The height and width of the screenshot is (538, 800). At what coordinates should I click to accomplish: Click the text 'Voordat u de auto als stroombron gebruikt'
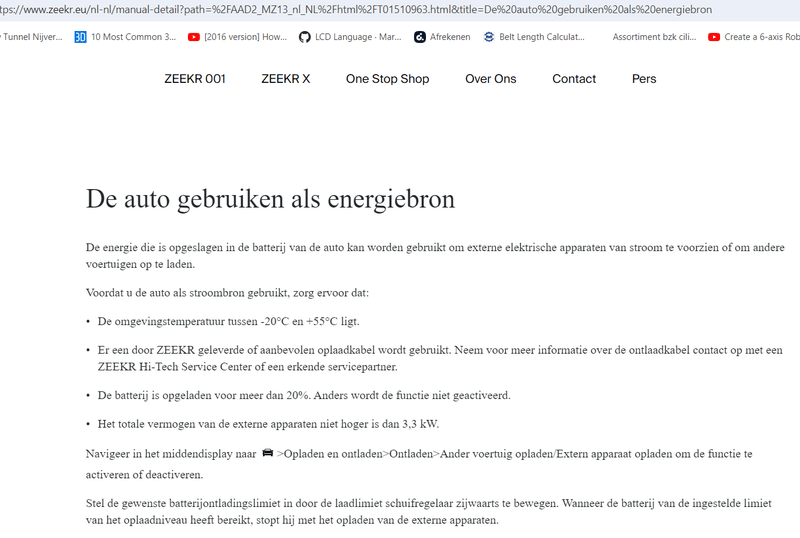(x=186, y=292)
